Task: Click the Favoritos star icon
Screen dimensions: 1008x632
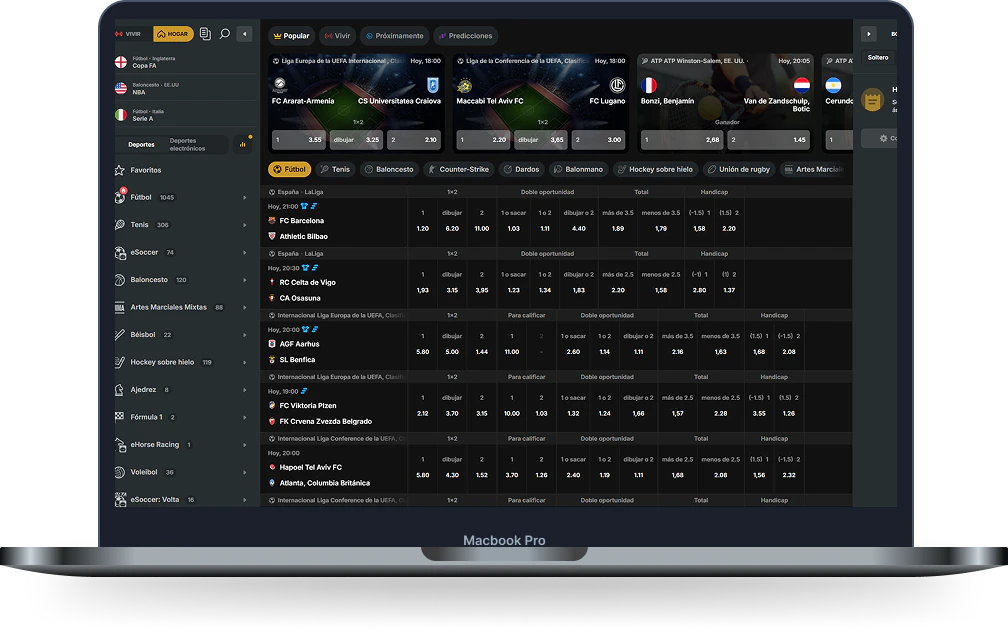Action: [120, 170]
